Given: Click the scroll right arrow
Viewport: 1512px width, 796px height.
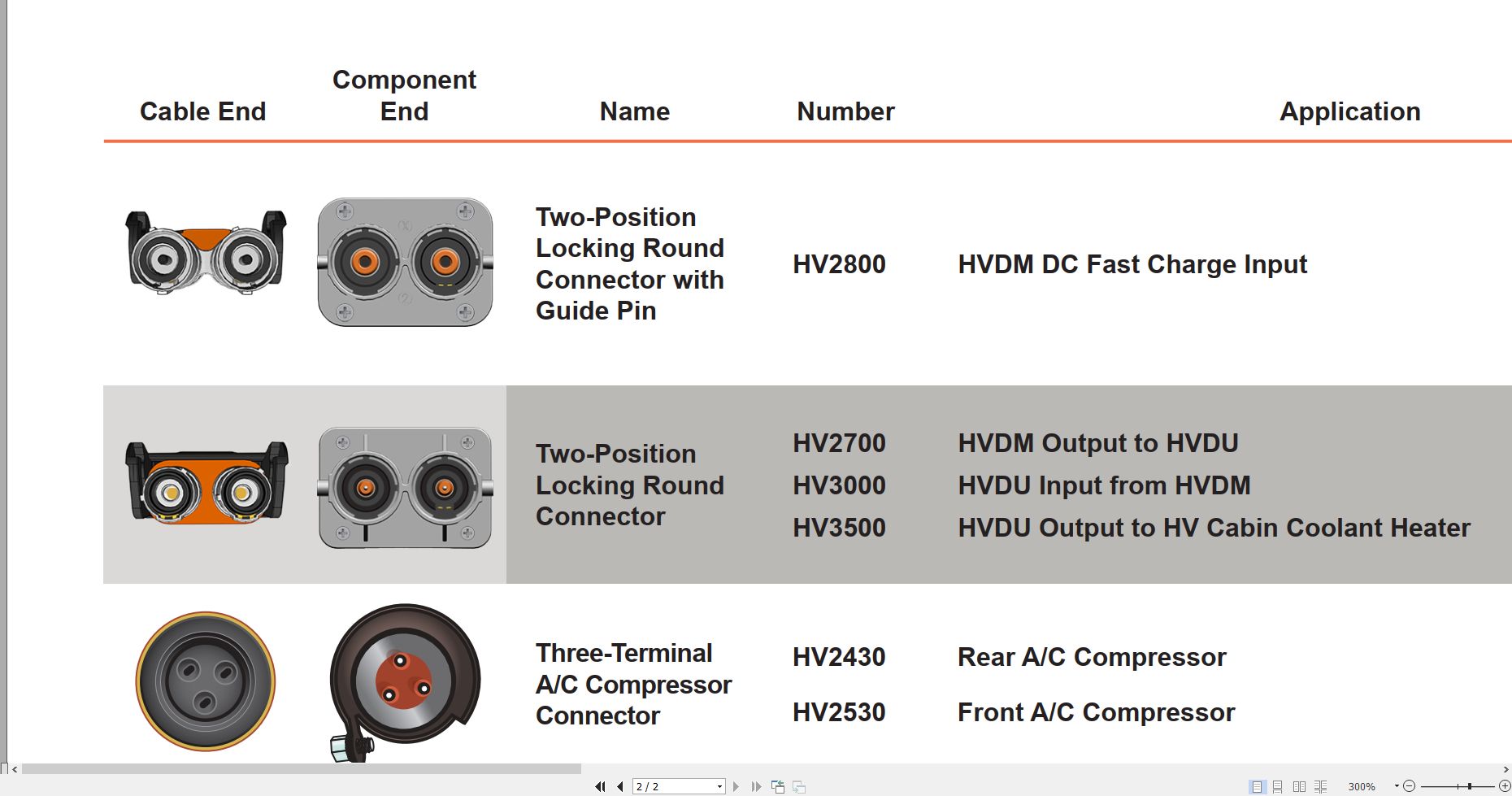Looking at the screenshot, I should [1506, 768].
